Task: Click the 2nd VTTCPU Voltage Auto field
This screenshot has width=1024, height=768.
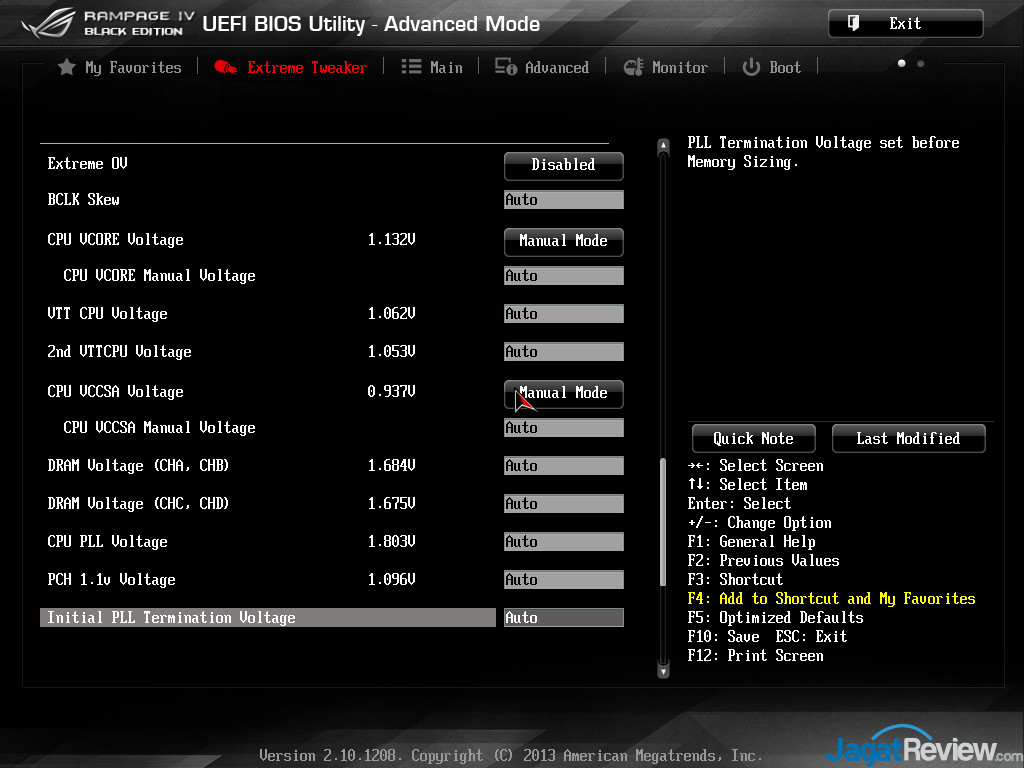Action: [x=564, y=351]
